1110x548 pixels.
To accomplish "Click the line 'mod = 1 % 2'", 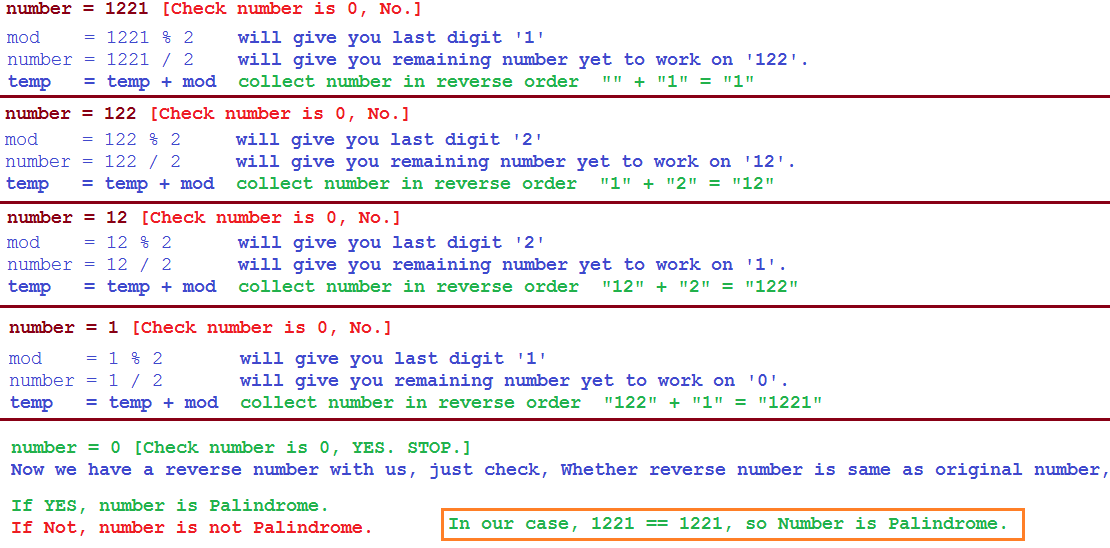I will (x=86, y=358).
